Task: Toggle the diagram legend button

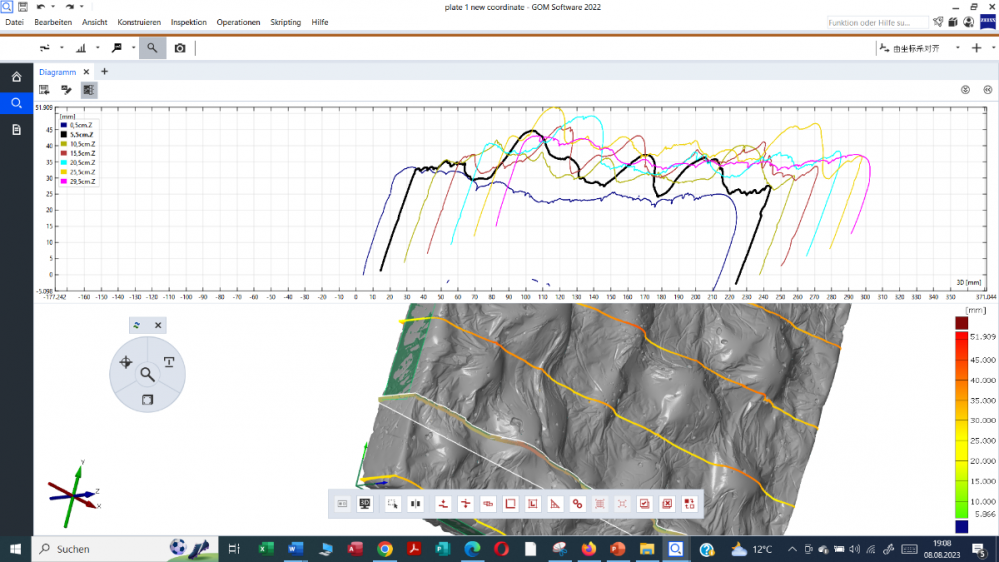Action: click(89, 90)
